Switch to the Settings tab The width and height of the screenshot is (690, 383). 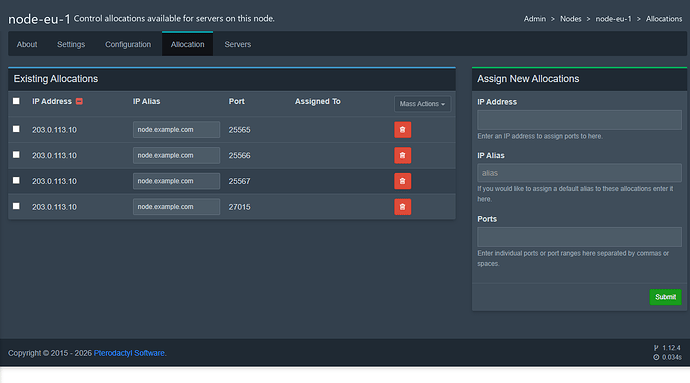coord(71,44)
